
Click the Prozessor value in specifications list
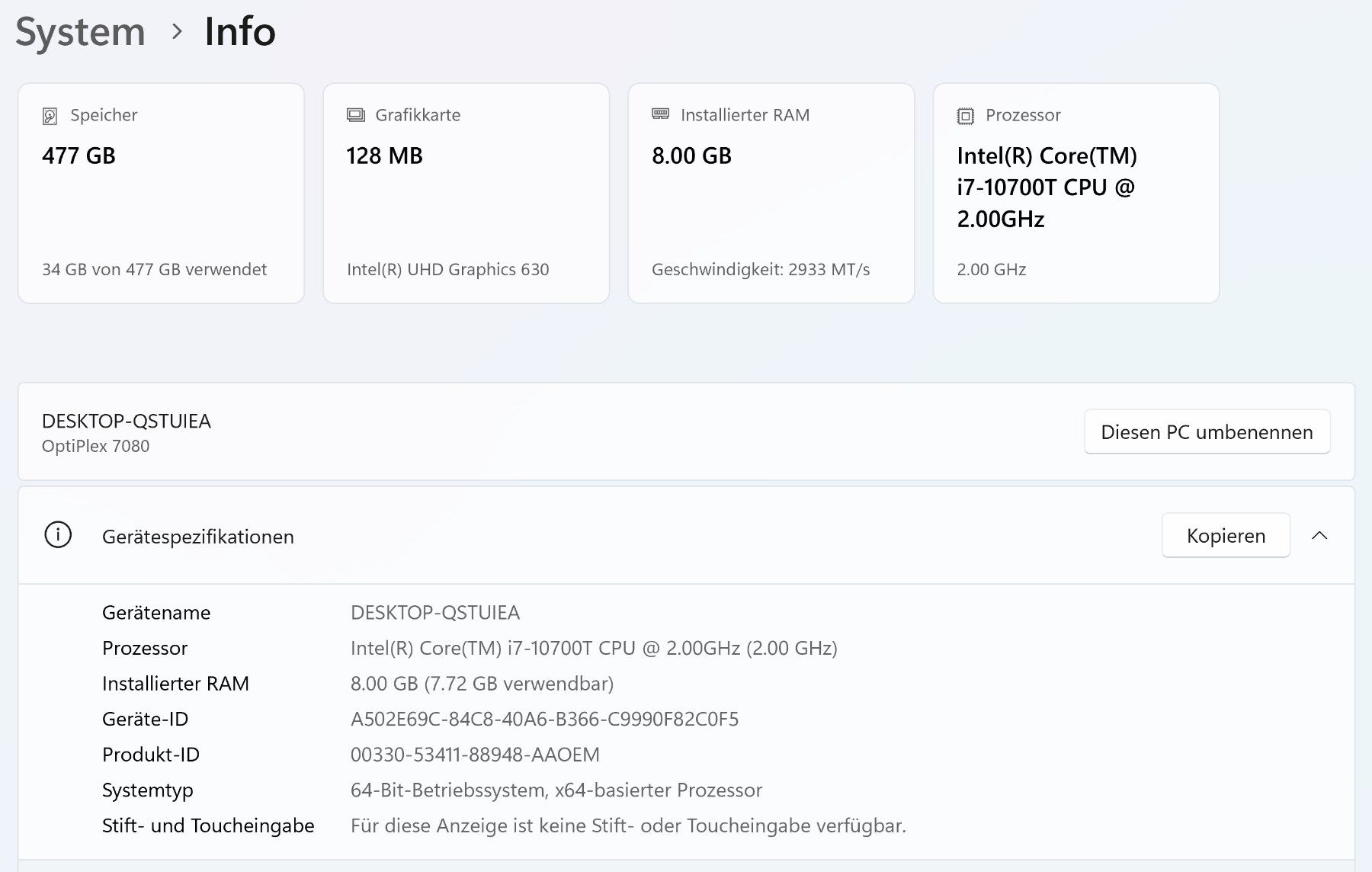(594, 649)
